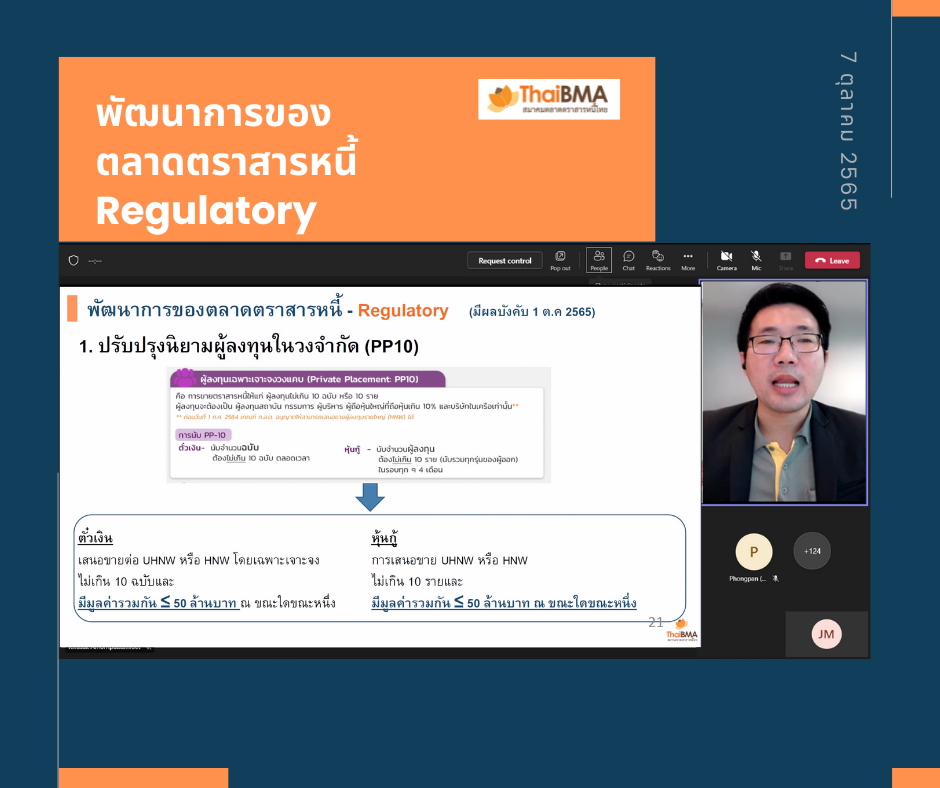Viewport: 940px width, 788px height.
Task: Click the shield security icon in meeting bar
Action: (x=73, y=260)
